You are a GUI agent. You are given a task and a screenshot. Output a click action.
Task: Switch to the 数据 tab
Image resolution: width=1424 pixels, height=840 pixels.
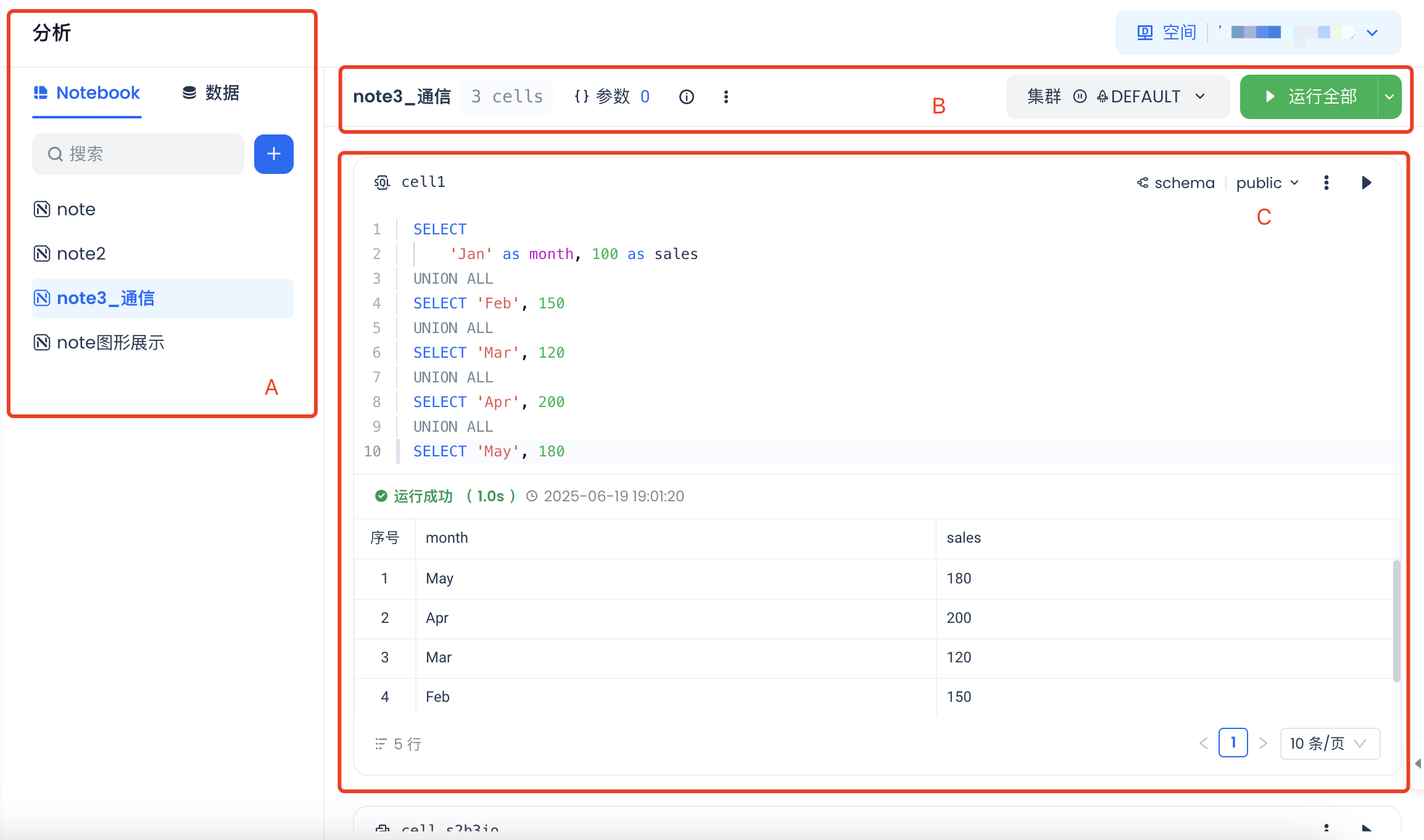(210, 93)
